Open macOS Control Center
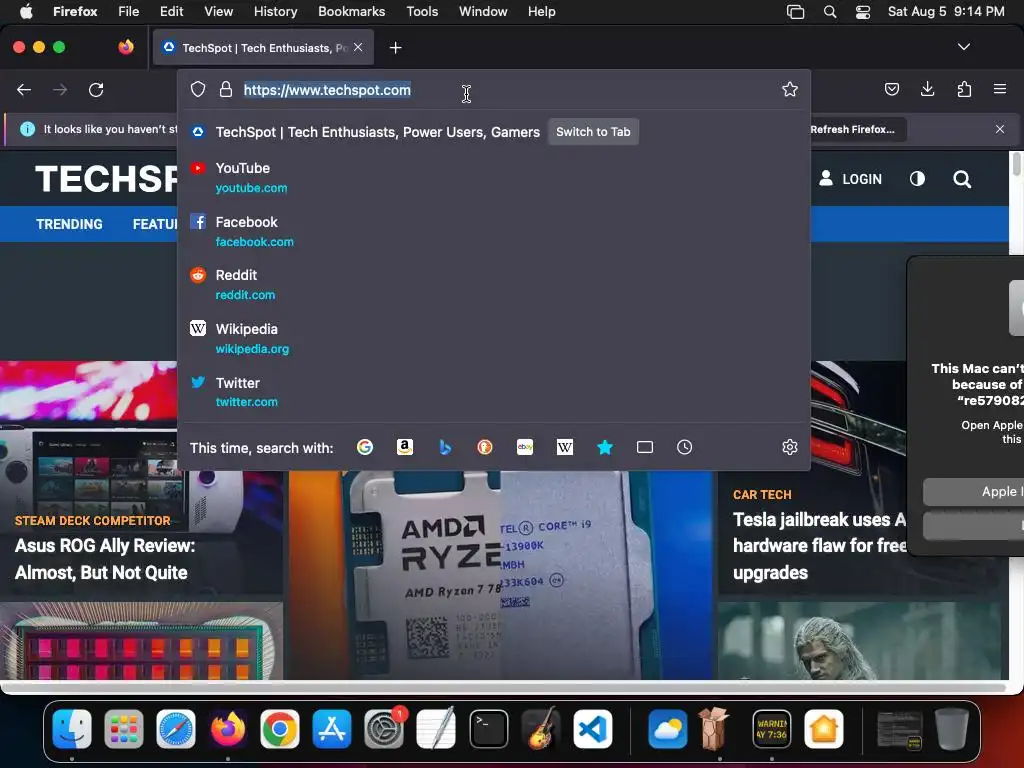 point(863,12)
